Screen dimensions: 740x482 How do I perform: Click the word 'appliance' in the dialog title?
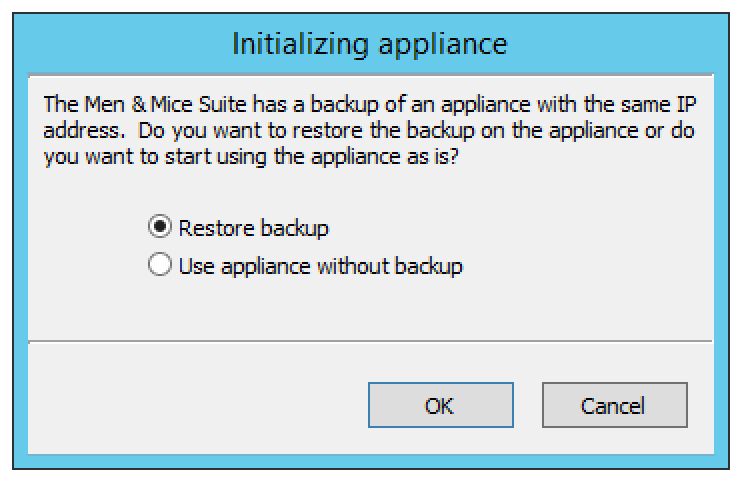point(443,45)
